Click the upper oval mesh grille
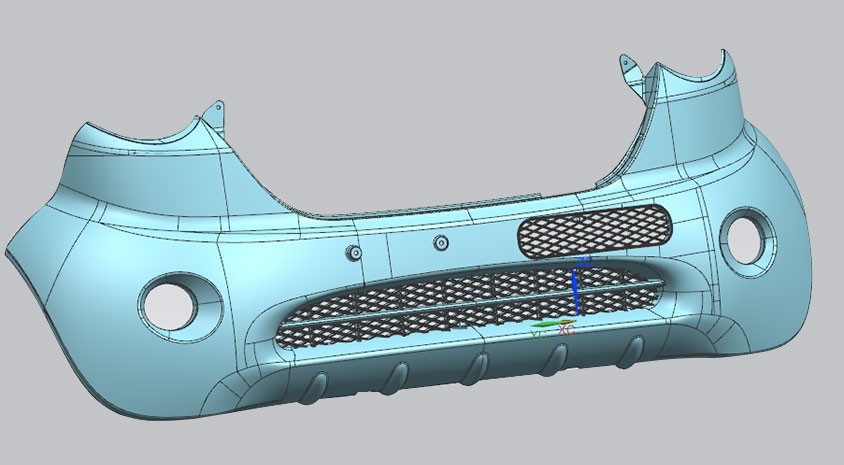 [594, 229]
